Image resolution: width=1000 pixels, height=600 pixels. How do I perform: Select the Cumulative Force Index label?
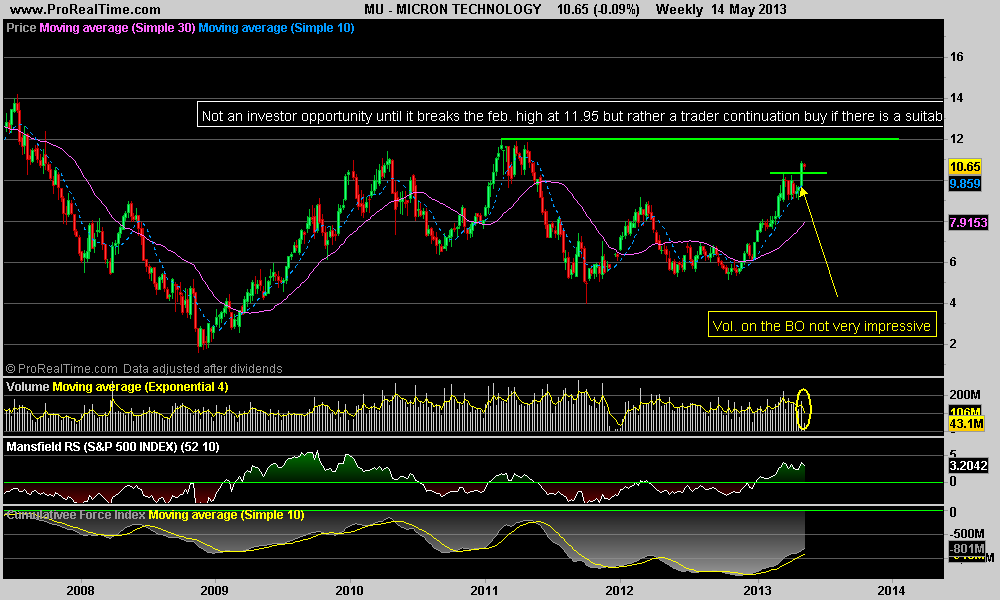[x=76, y=515]
